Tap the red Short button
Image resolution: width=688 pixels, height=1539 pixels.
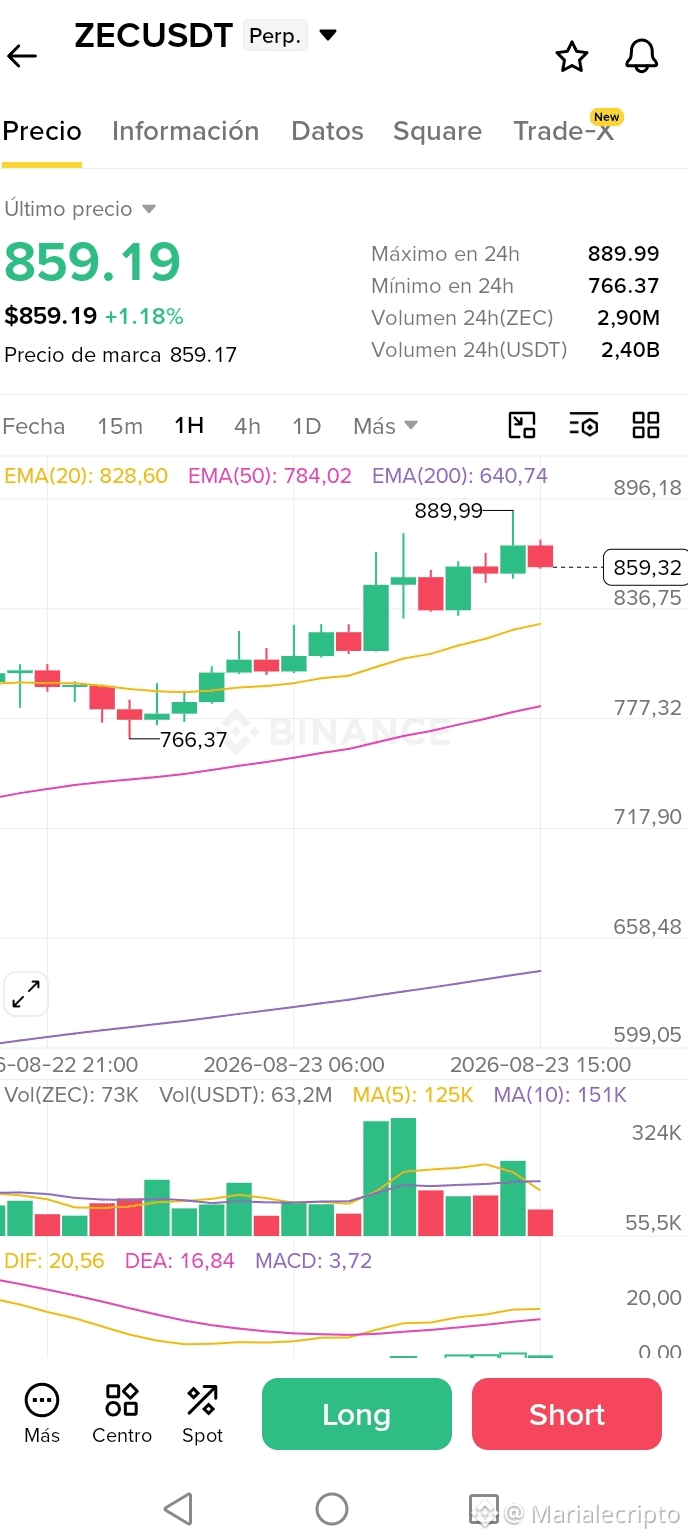tap(567, 1414)
